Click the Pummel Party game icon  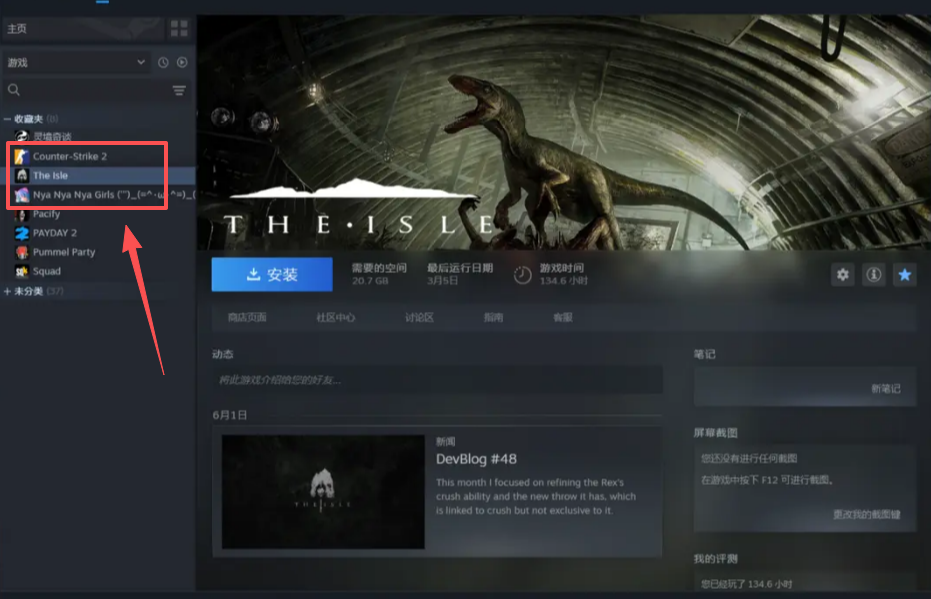pos(22,252)
